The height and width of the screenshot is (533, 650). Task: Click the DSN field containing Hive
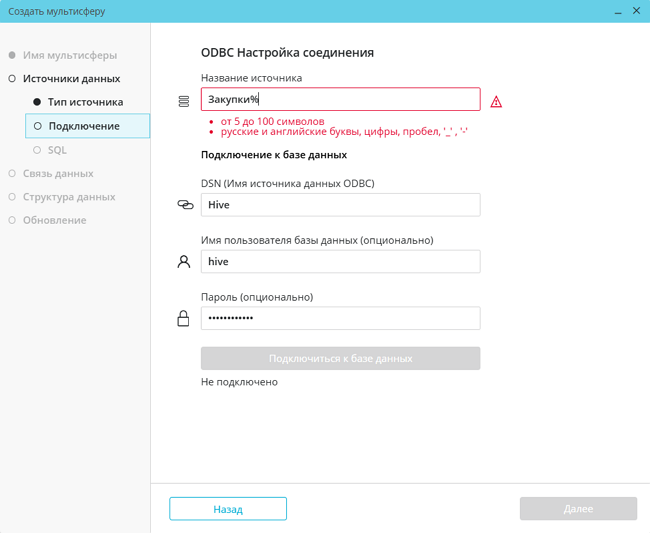340,205
